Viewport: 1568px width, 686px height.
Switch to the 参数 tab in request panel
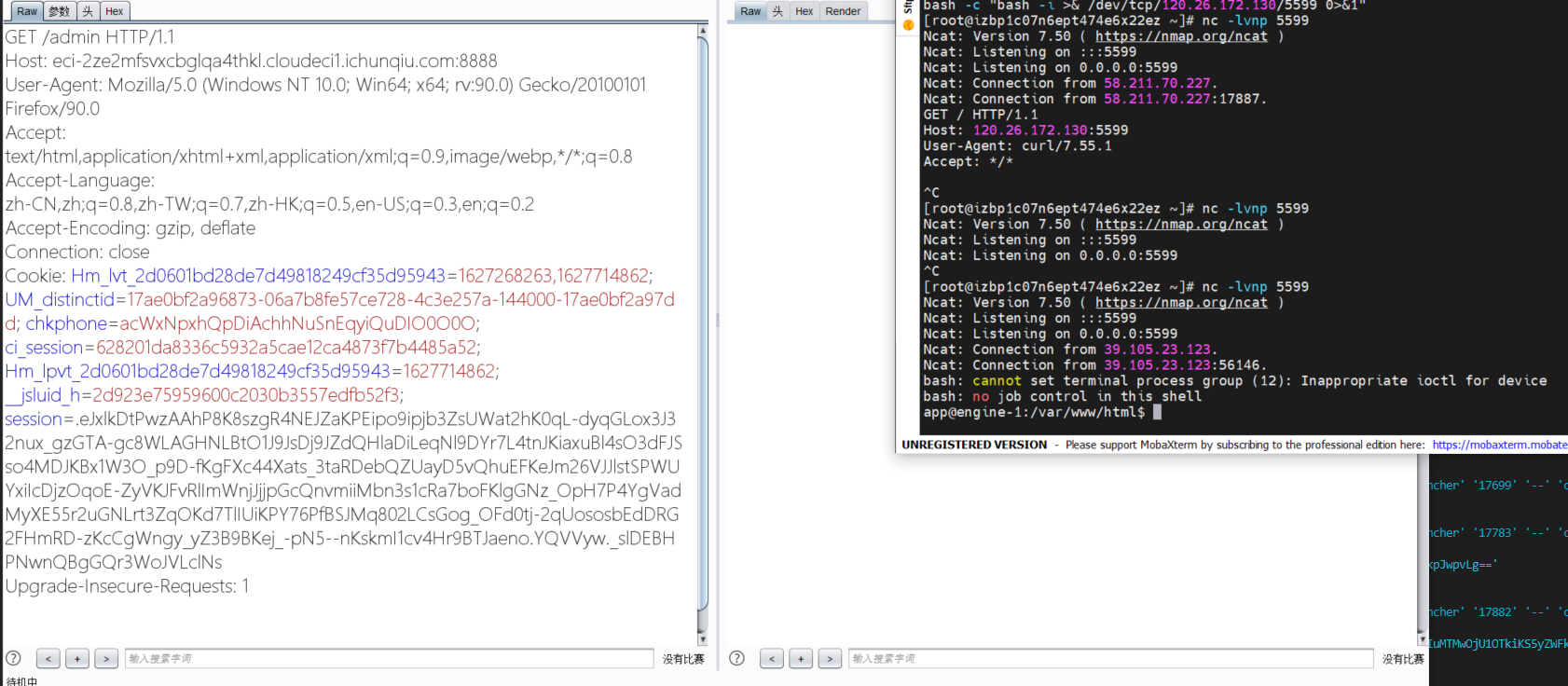coord(59,11)
